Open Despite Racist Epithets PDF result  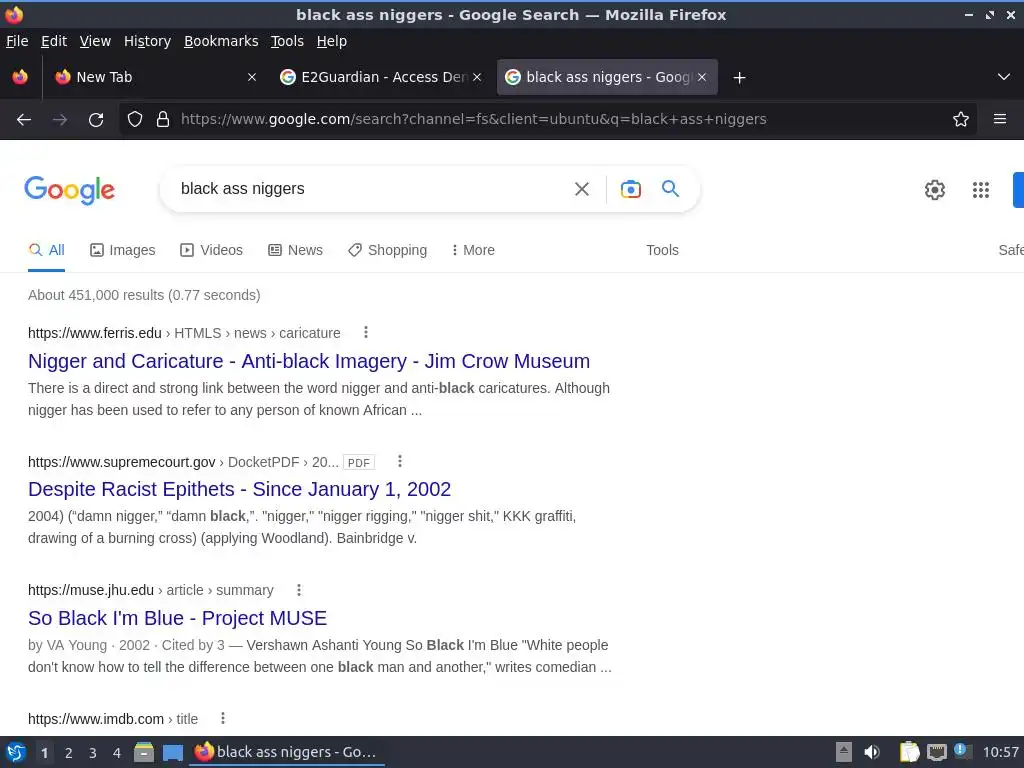(240, 489)
